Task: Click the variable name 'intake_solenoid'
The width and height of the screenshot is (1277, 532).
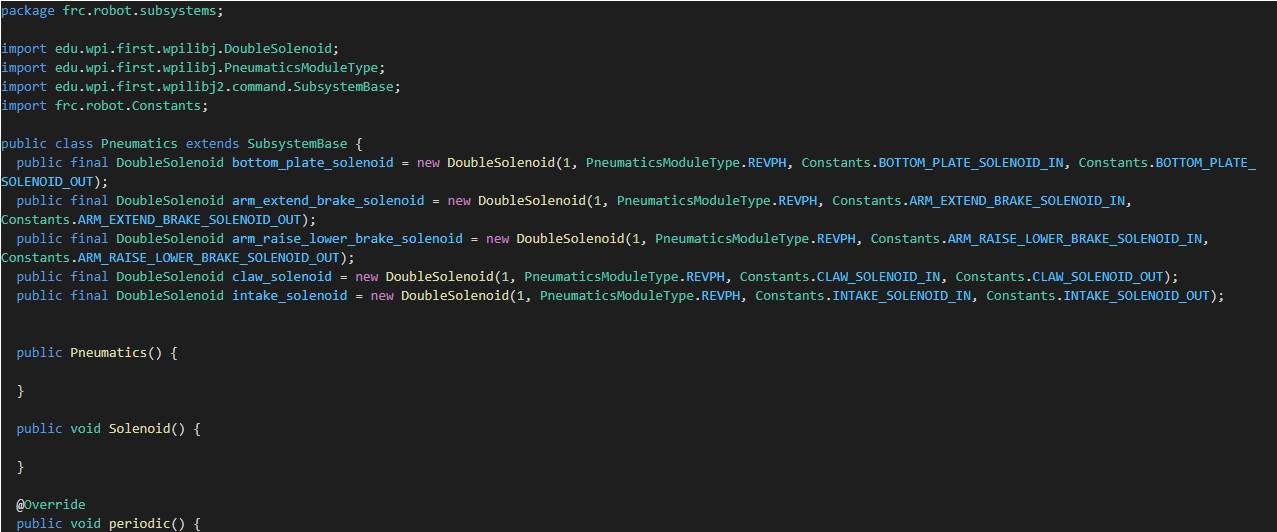Action: pos(289,295)
